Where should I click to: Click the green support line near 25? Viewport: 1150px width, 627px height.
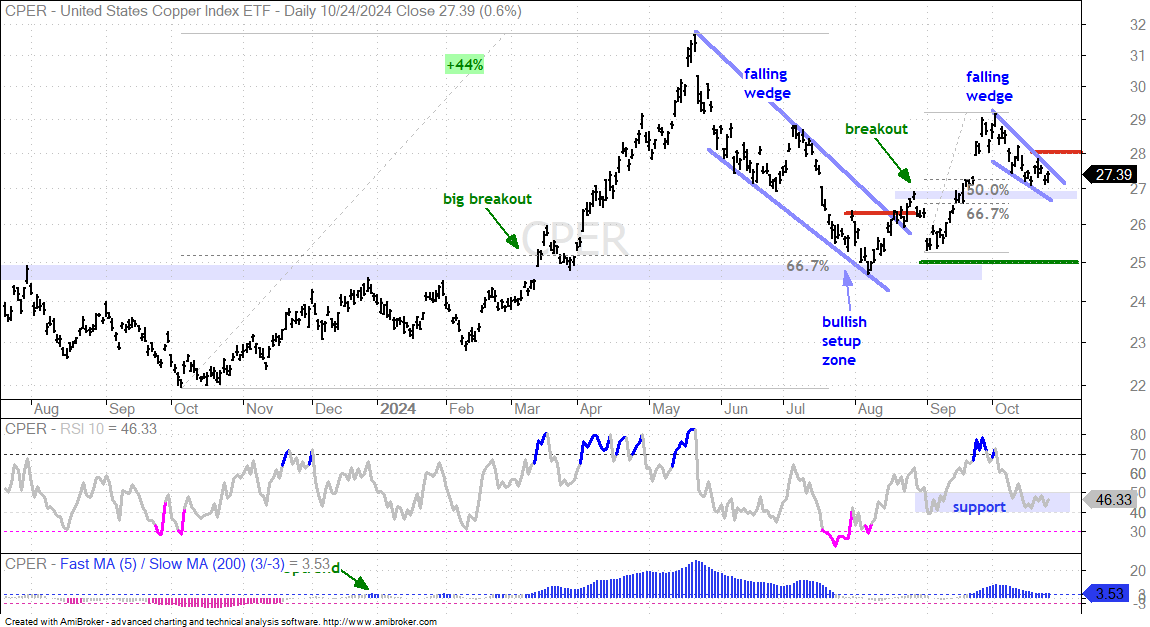pos(999,262)
